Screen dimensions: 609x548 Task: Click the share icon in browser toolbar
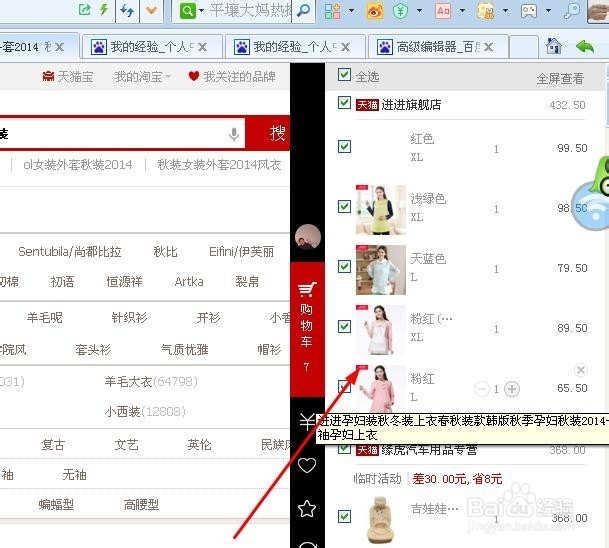85,9
